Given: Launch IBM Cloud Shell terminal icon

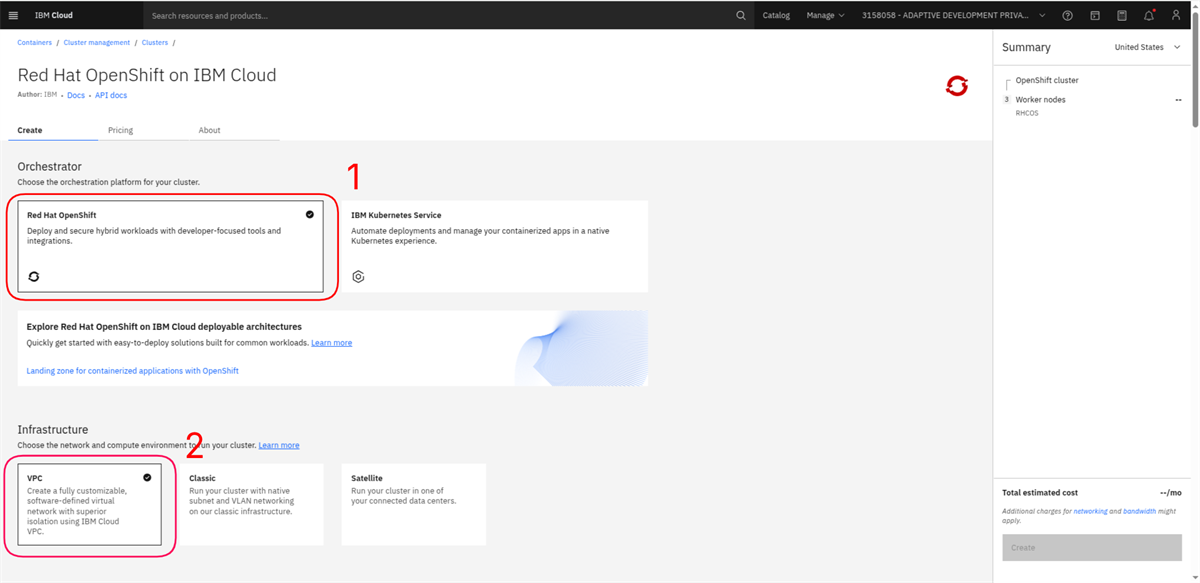Looking at the screenshot, I should click(1095, 16).
